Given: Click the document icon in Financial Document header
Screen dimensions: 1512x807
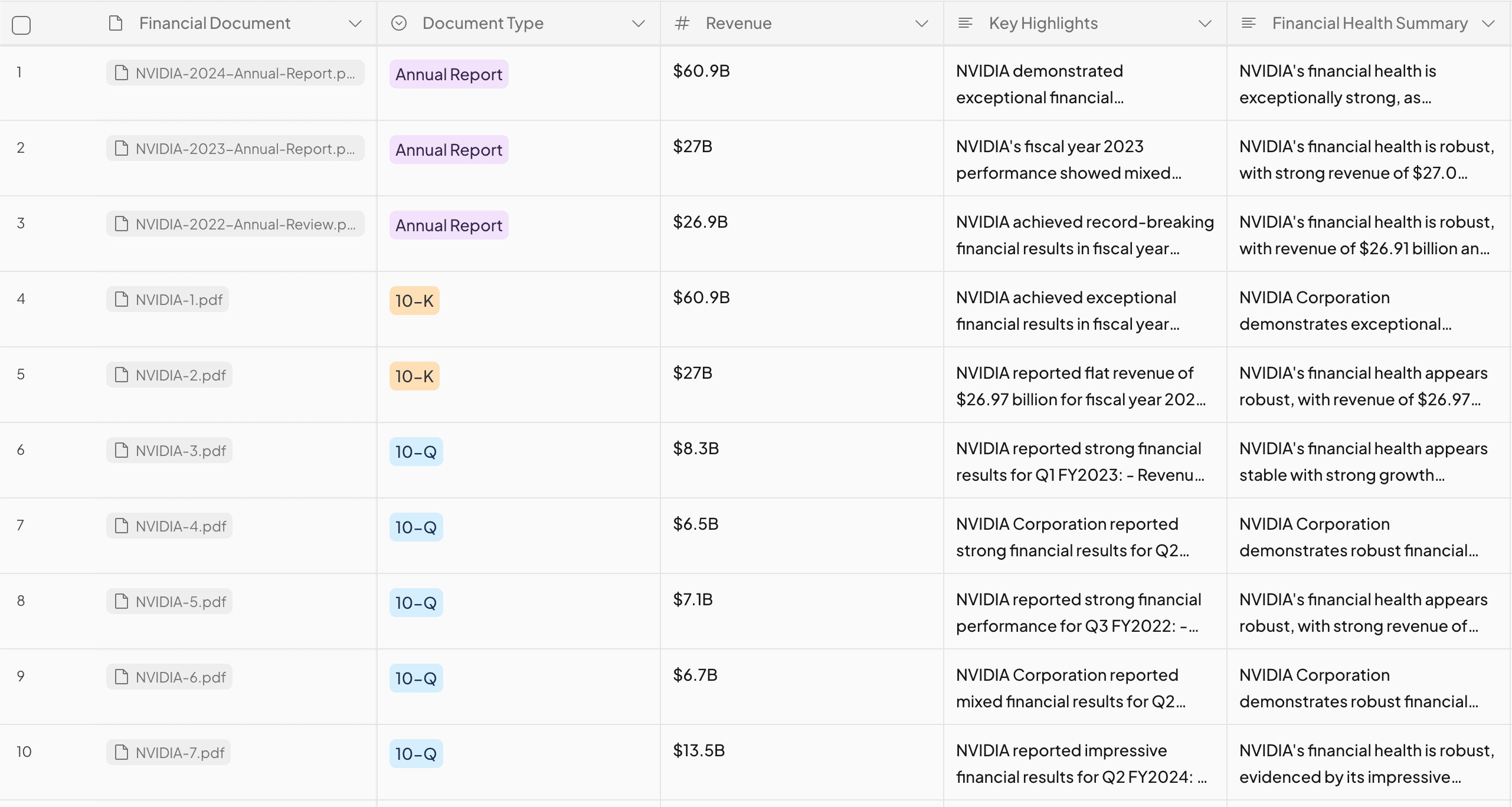Looking at the screenshot, I should (x=116, y=24).
